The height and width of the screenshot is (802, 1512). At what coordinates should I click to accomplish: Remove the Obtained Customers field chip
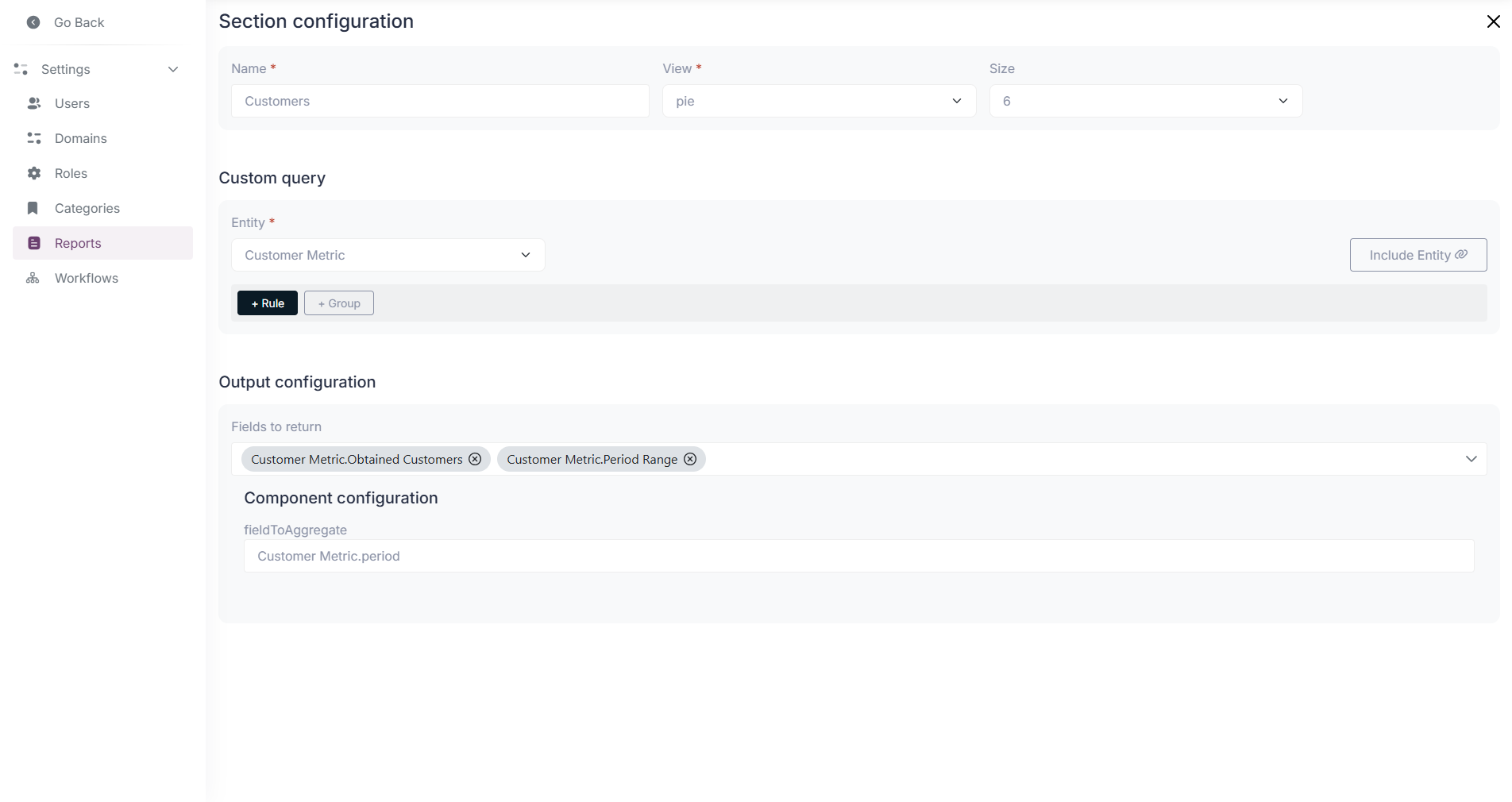click(x=475, y=459)
